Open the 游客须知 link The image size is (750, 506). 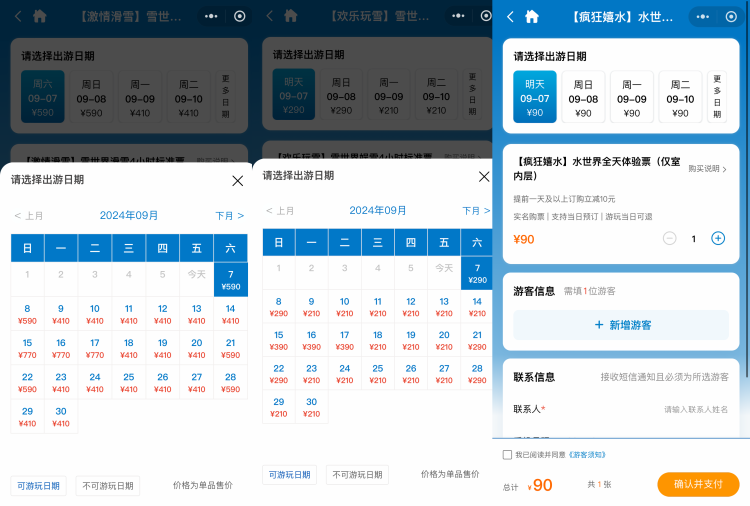click(x=586, y=455)
